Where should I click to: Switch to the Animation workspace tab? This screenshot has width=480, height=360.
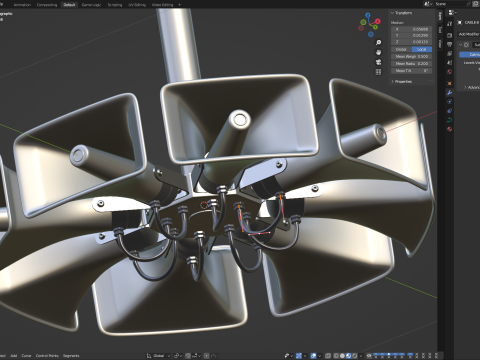click(22, 5)
